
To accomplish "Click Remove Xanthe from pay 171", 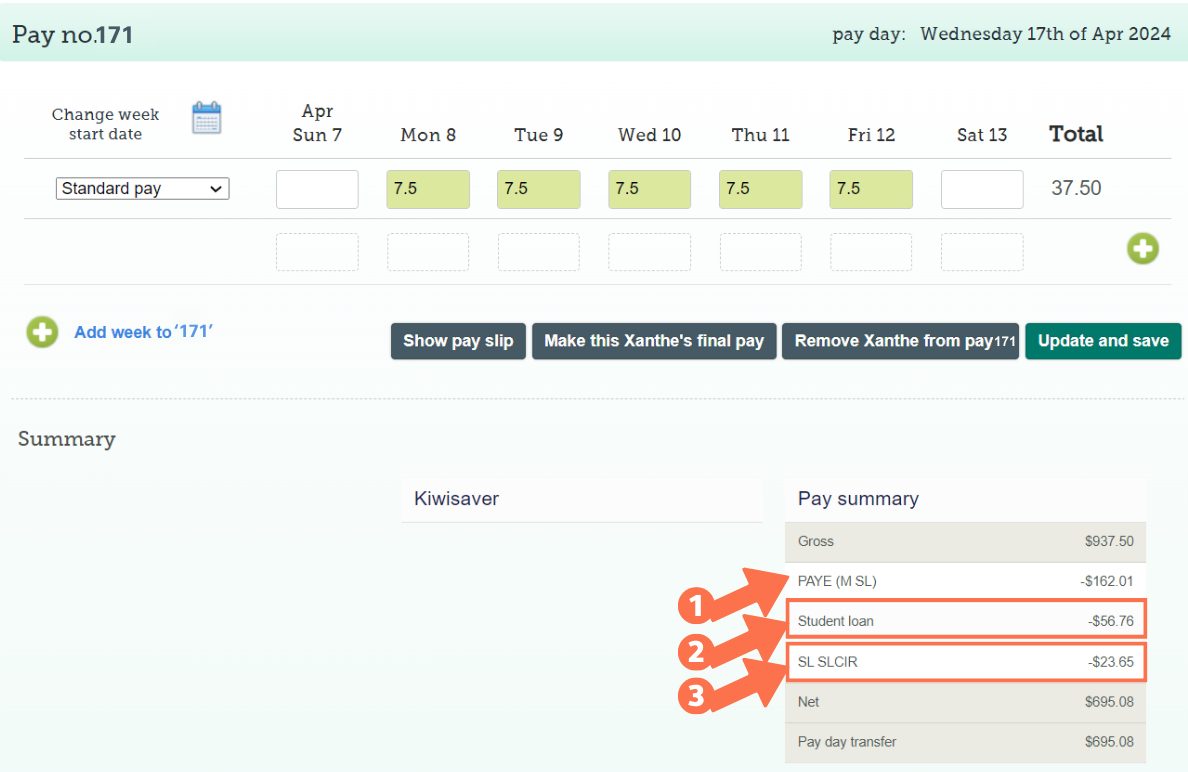I will 900,341.
